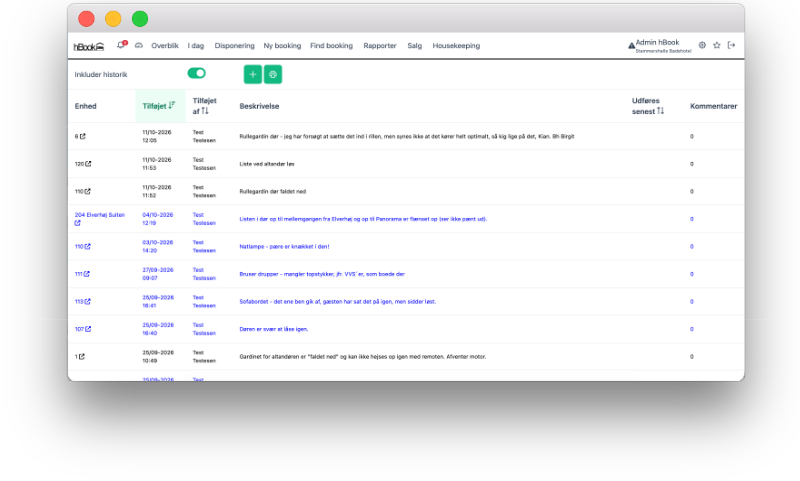Image resolution: width=800 pixels, height=481 pixels.
Task: Sort by the Tilføjet column header
Action: click(159, 106)
